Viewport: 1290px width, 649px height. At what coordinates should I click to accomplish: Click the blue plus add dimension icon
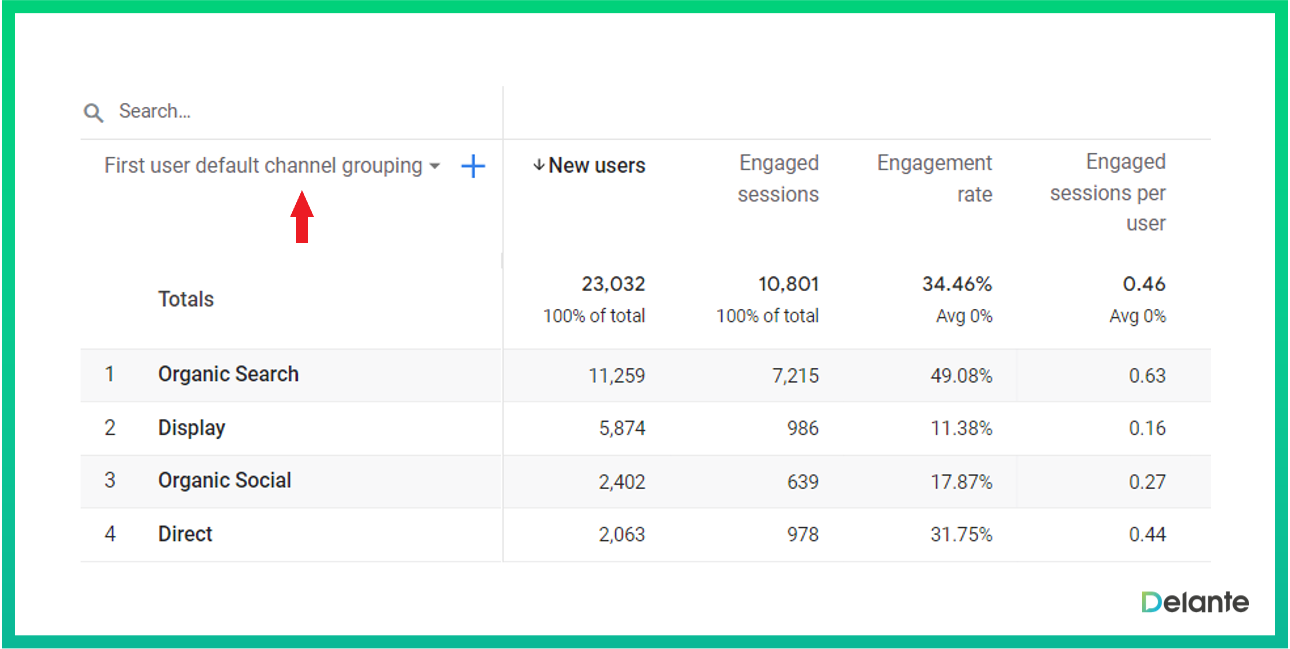tap(473, 167)
